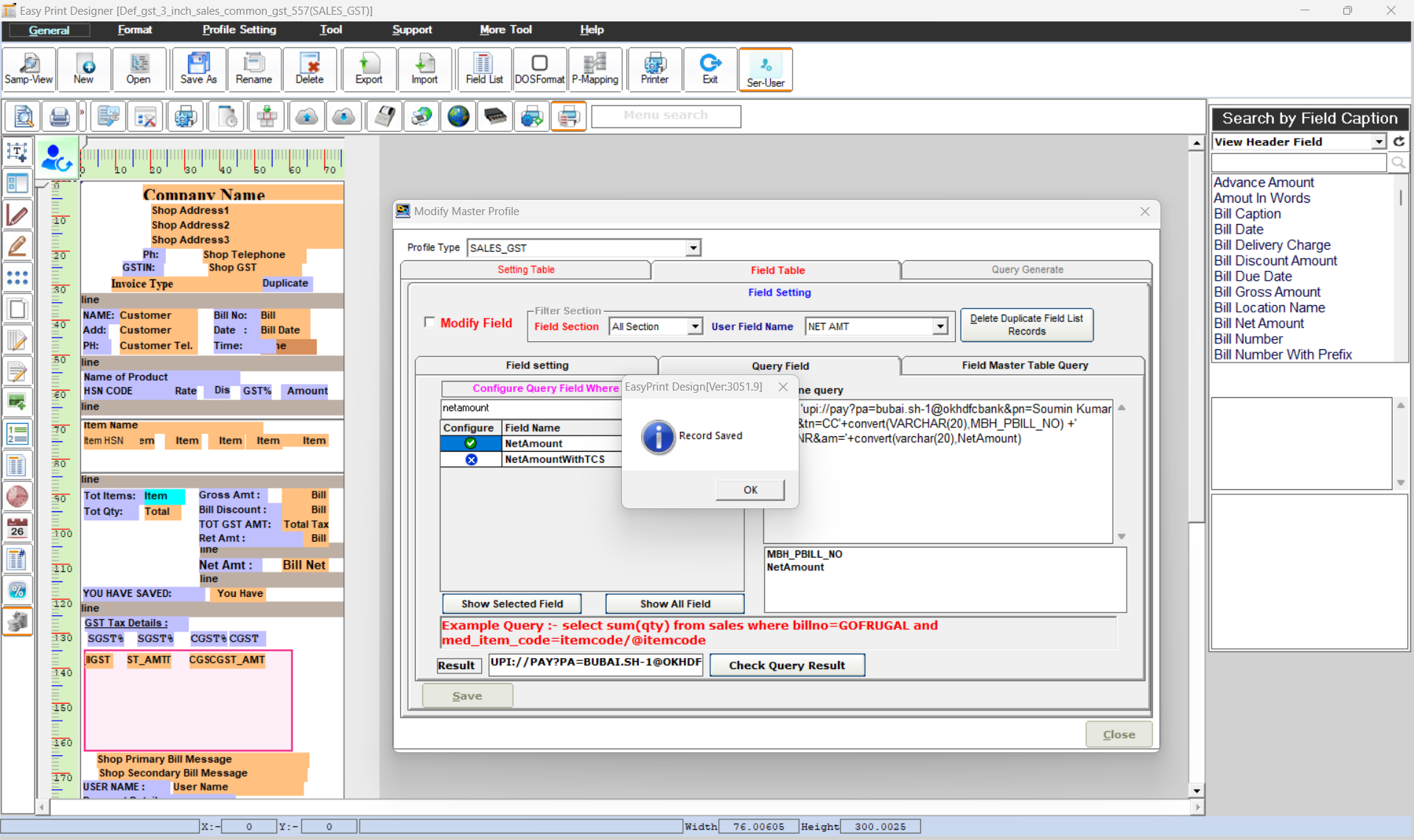Open the Profile Setting menu

239,29
